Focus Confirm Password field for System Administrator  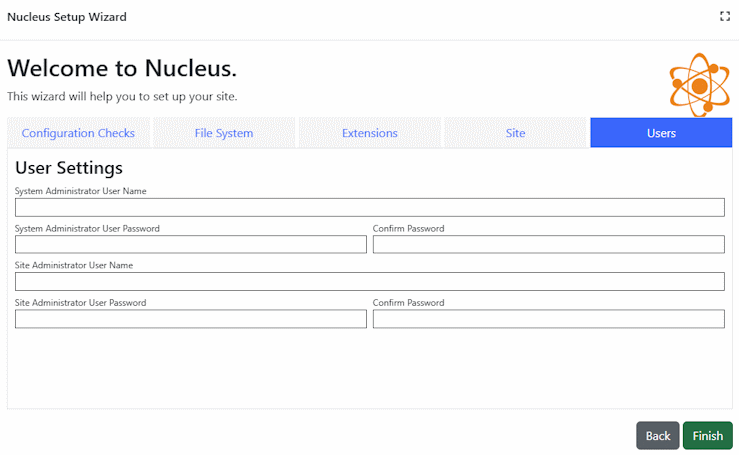tap(548, 245)
